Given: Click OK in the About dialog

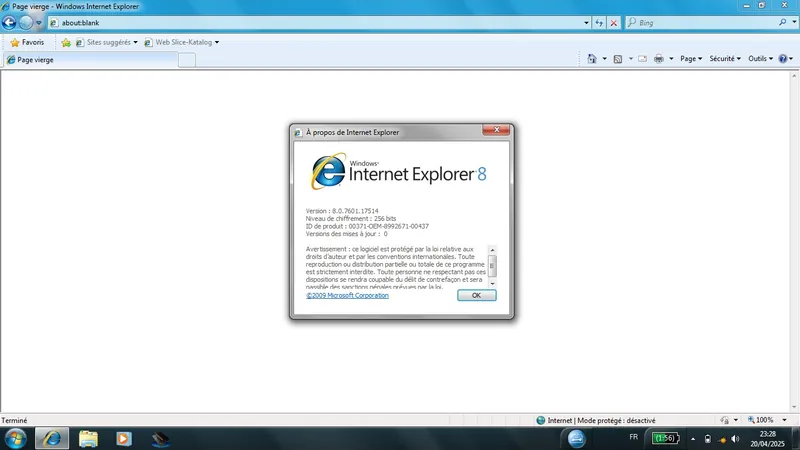Looking at the screenshot, I should pyautogui.click(x=477, y=295).
